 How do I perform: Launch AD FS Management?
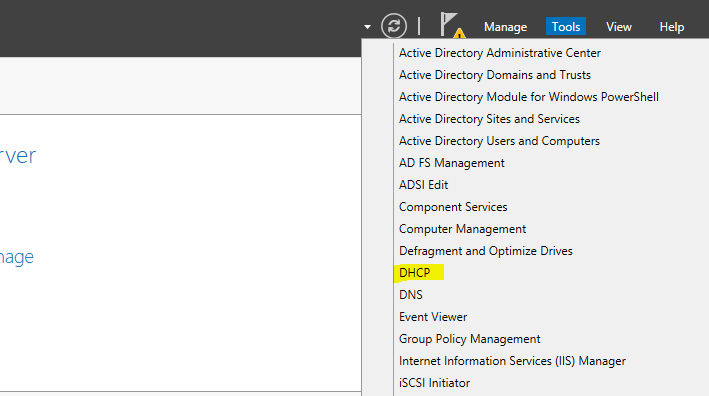point(451,163)
